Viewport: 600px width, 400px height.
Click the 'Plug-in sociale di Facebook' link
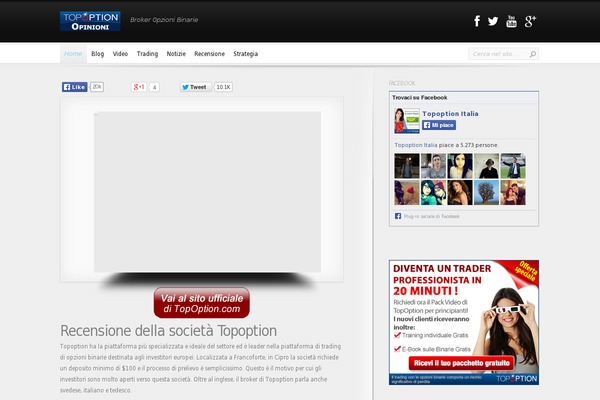(x=432, y=216)
